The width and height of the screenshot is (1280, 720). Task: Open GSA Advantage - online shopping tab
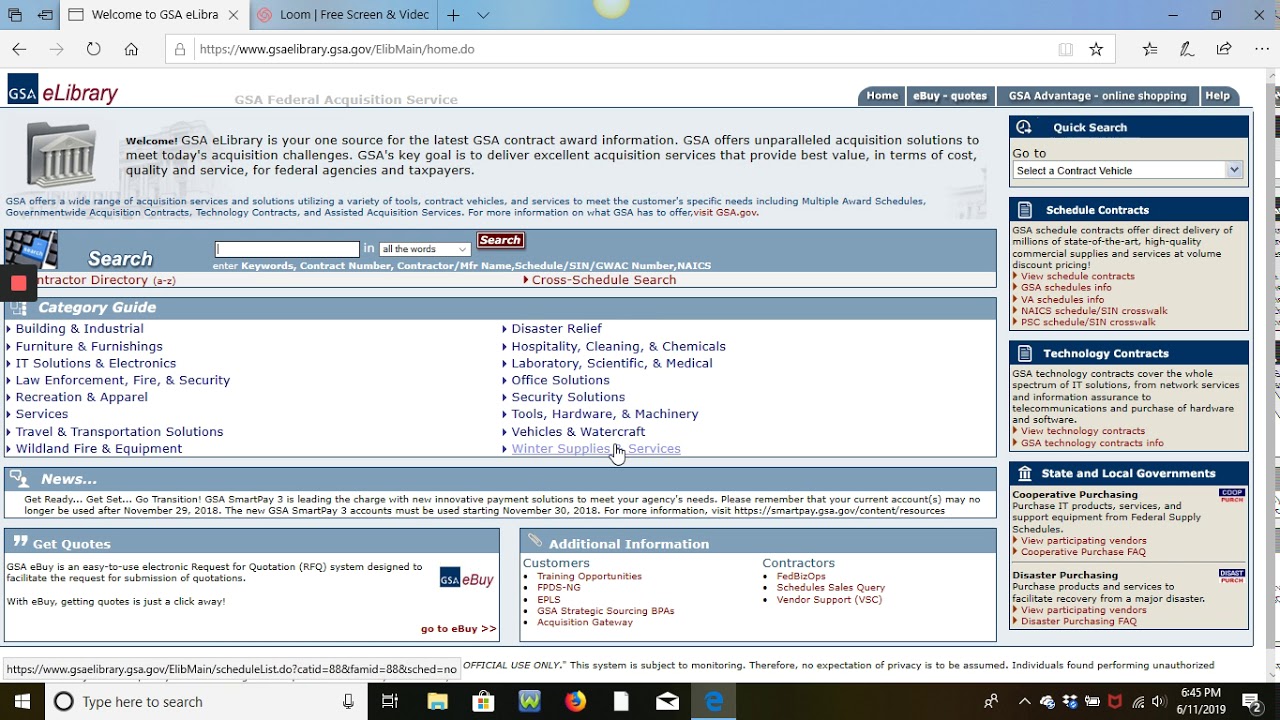[x=1097, y=96]
